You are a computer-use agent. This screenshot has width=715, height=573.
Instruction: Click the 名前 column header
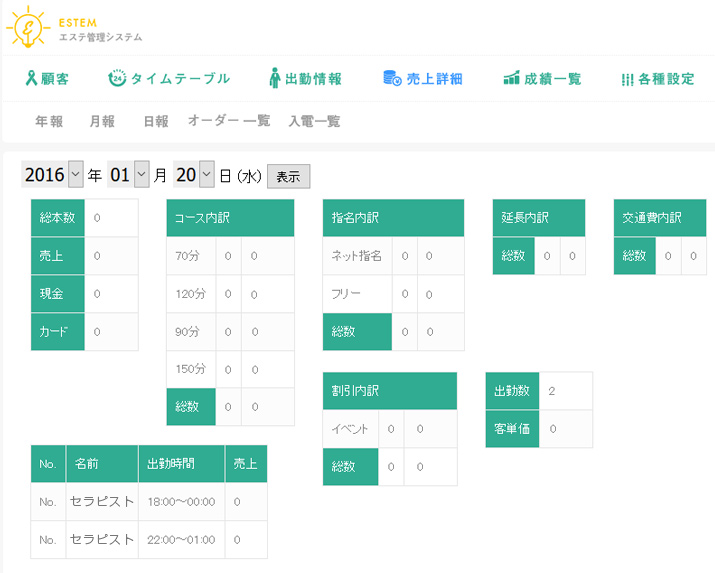(x=101, y=464)
